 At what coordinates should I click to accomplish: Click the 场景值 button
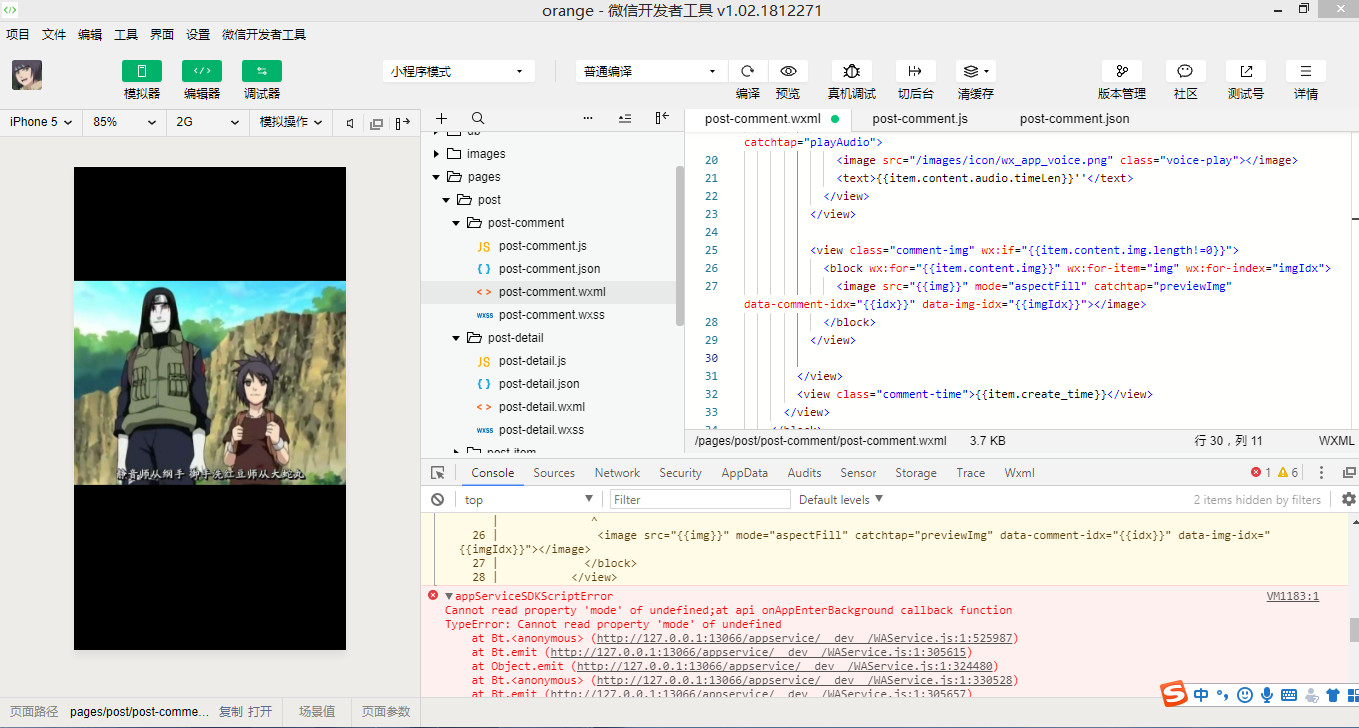click(317, 712)
